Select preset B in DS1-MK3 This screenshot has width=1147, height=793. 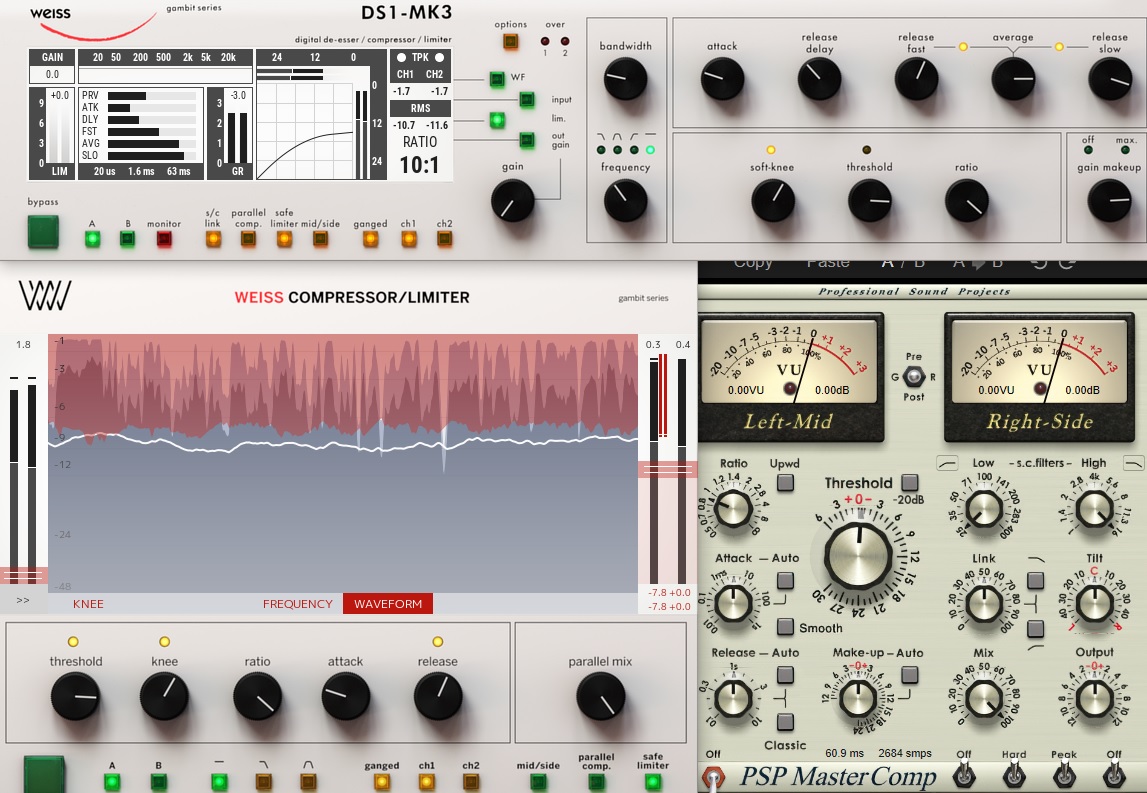click(x=127, y=238)
